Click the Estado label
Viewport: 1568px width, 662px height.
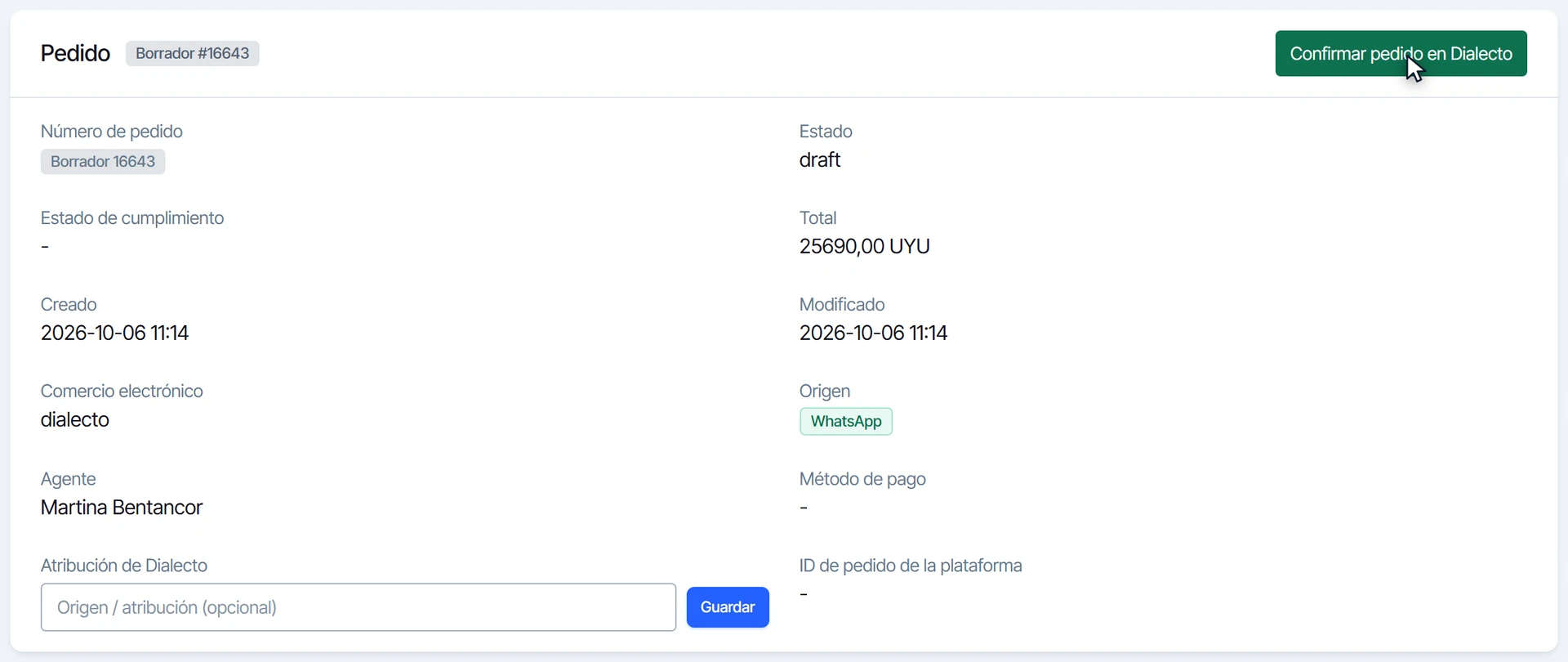(x=826, y=132)
